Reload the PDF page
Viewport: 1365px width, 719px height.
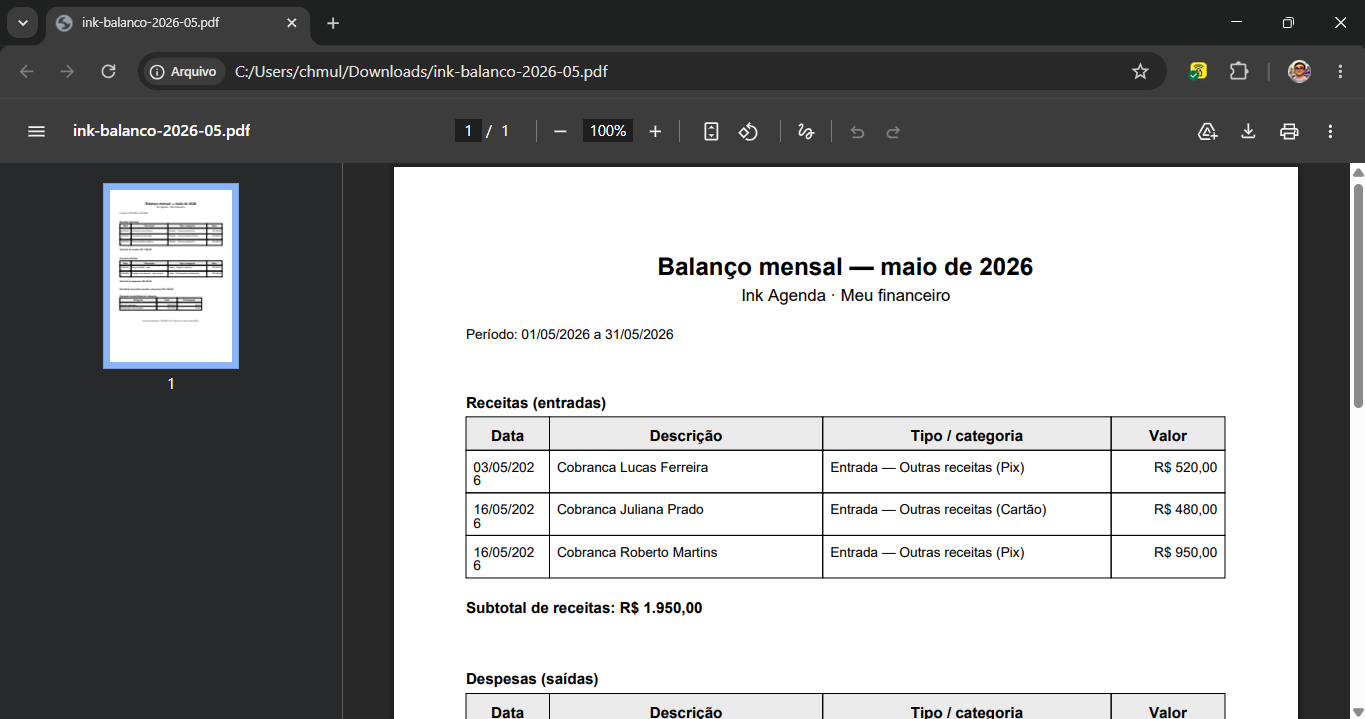click(x=108, y=71)
